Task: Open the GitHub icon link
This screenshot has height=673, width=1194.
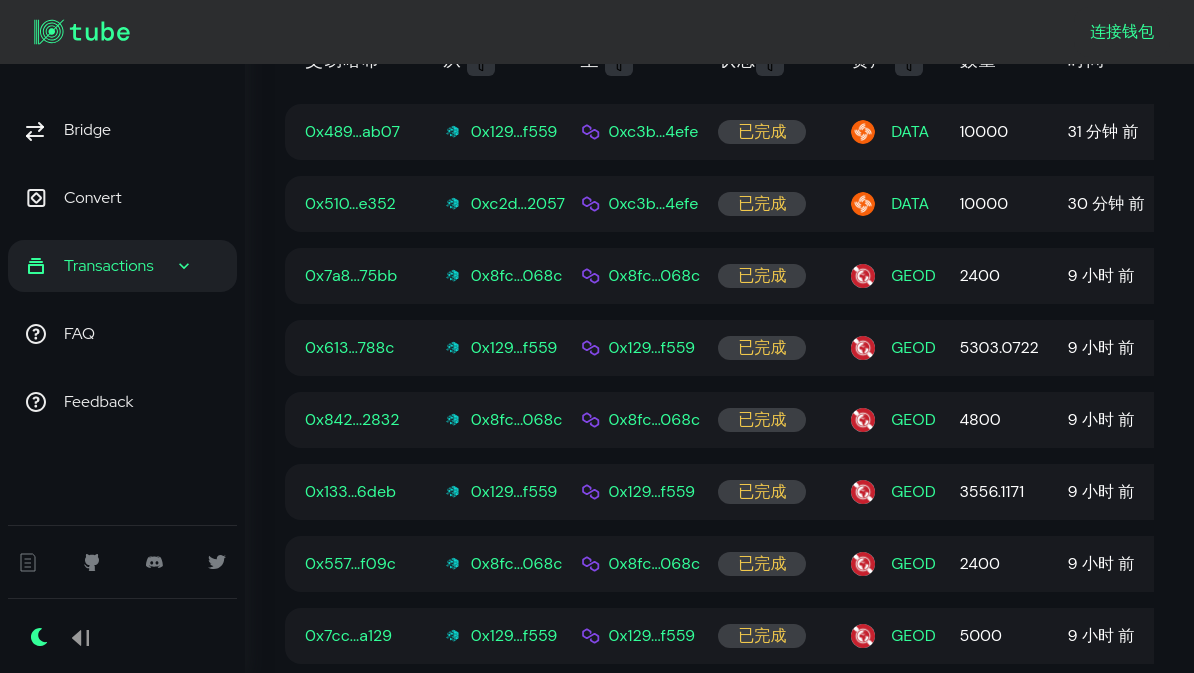Action: pos(92,562)
